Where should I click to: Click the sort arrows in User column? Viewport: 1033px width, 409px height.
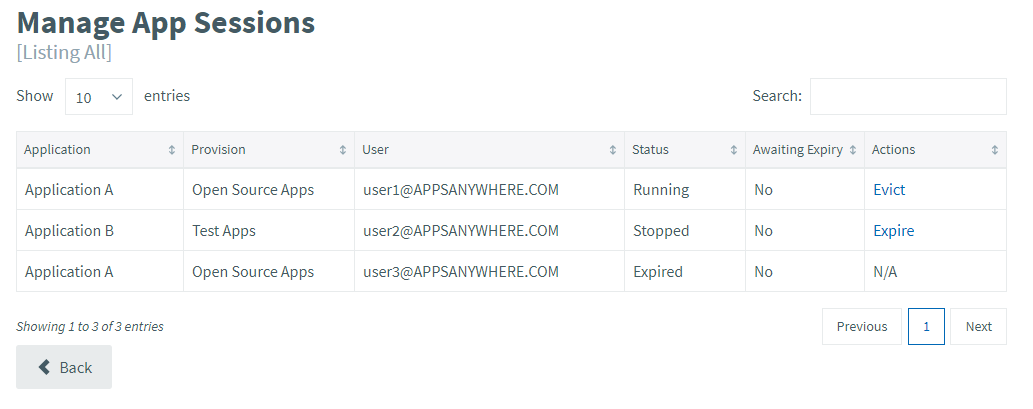(x=613, y=150)
